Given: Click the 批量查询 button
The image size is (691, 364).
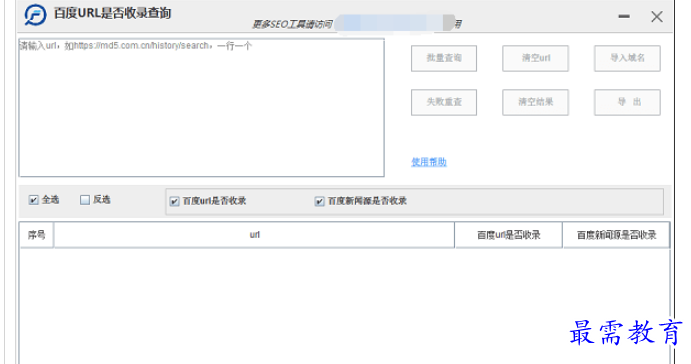Looking at the screenshot, I should point(444,58).
